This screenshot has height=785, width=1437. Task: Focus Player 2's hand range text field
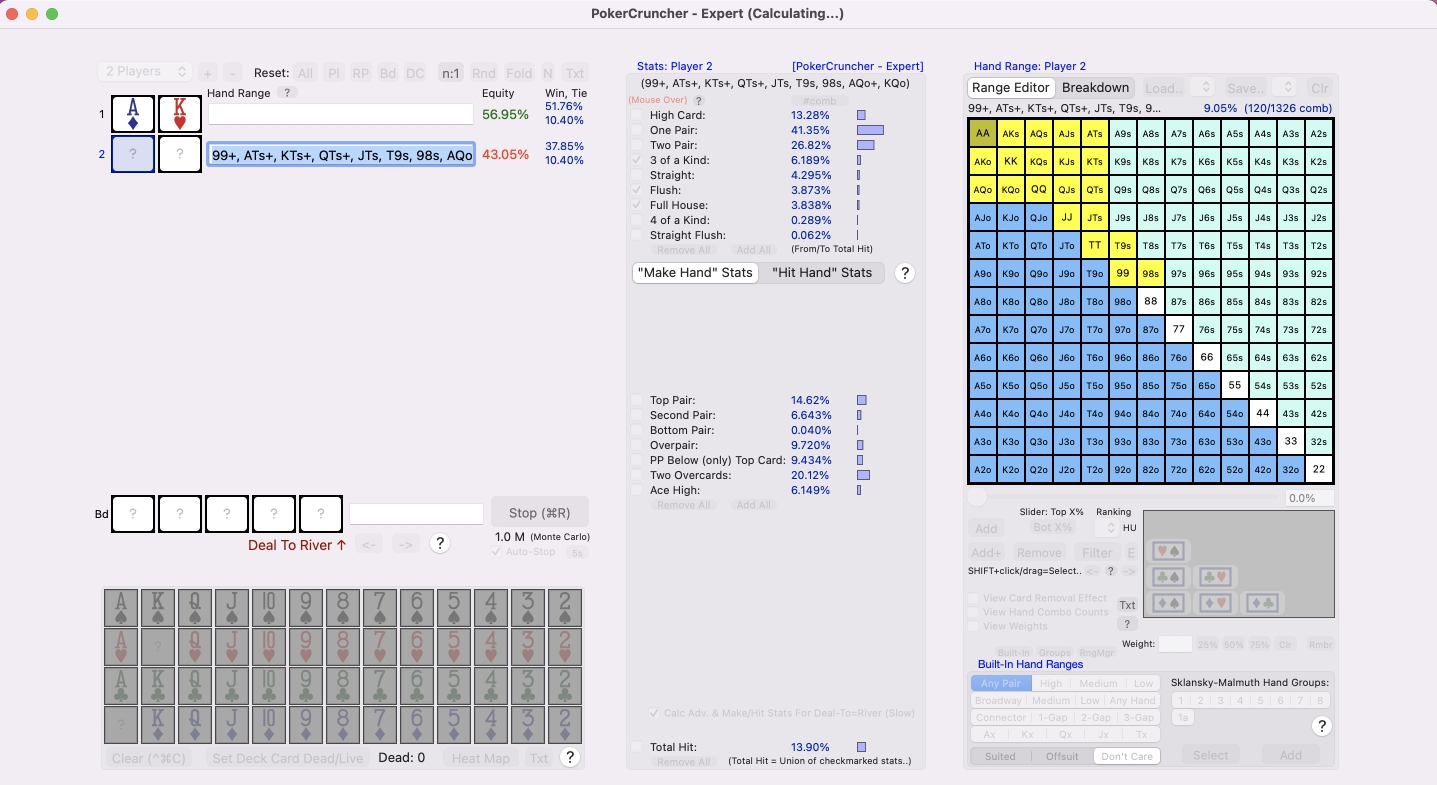(340, 155)
